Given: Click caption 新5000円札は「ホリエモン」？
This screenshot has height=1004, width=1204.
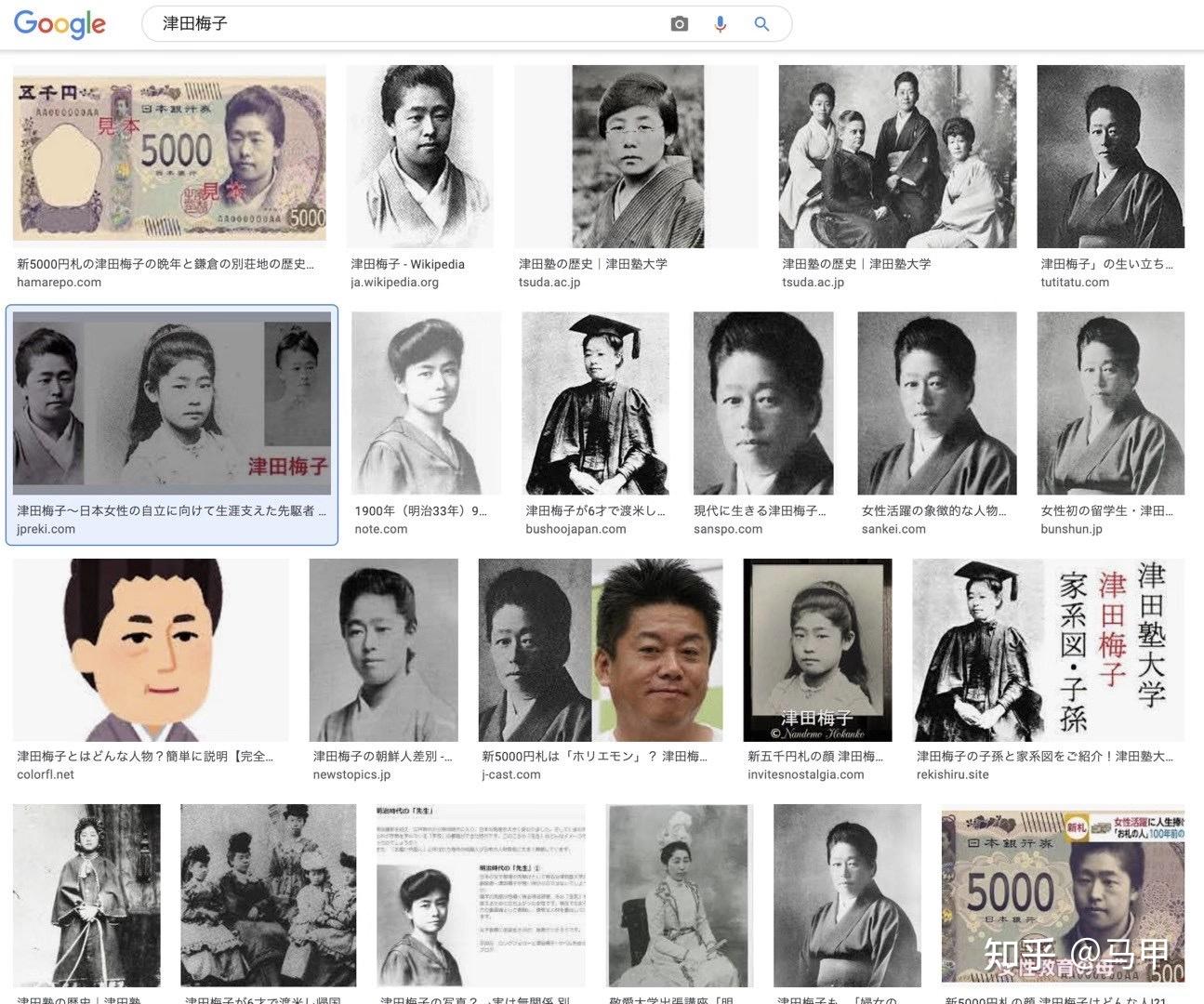Looking at the screenshot, I should (595, 757).
